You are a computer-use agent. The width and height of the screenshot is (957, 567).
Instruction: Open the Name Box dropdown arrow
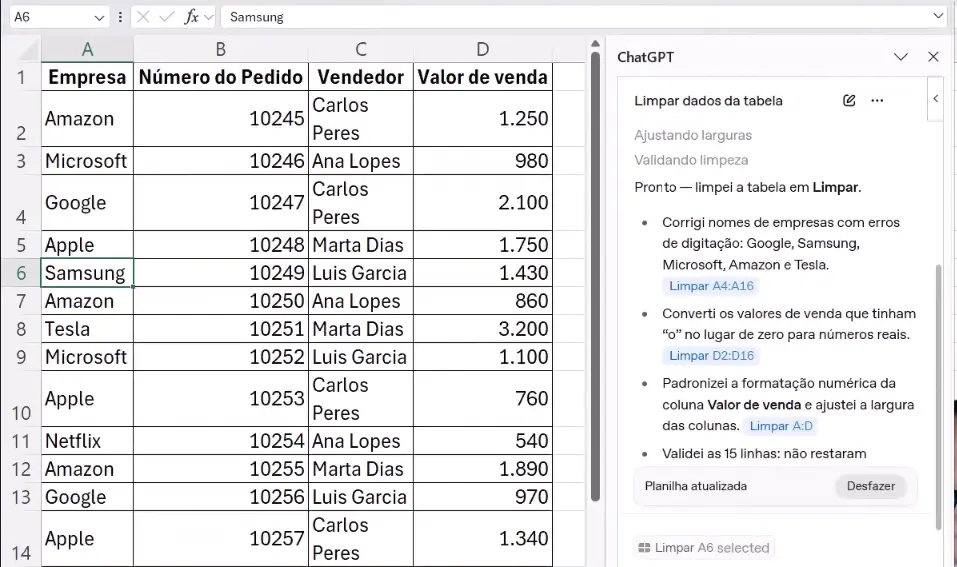[99, 18]
